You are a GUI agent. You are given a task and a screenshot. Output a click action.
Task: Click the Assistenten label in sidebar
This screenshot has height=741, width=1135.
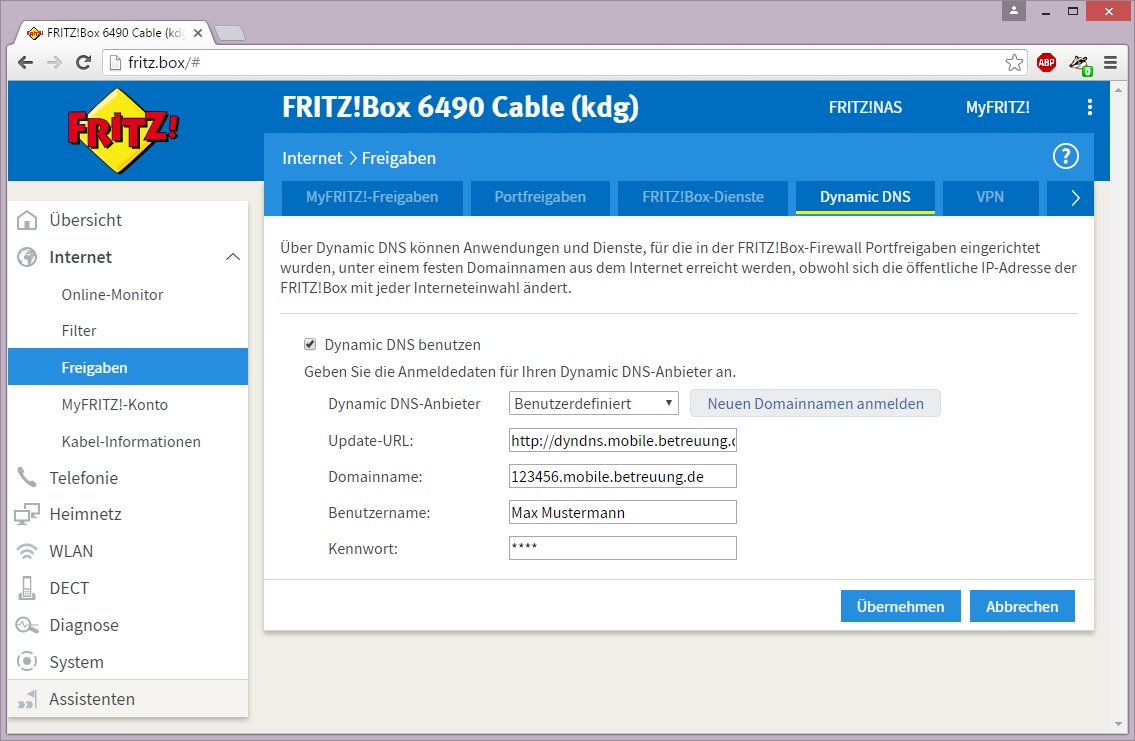92,699
